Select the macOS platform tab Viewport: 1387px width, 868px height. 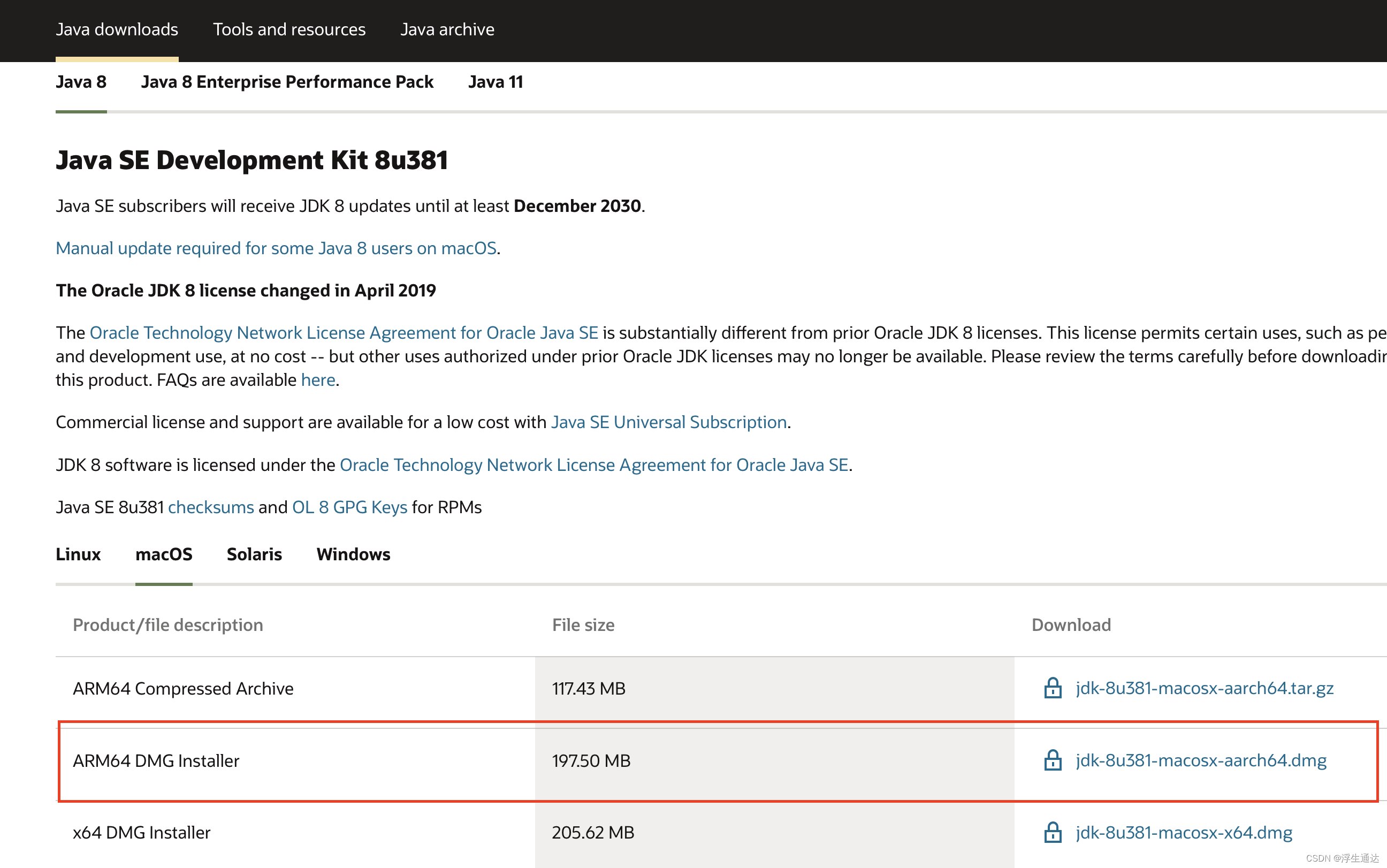click(164, 554)
